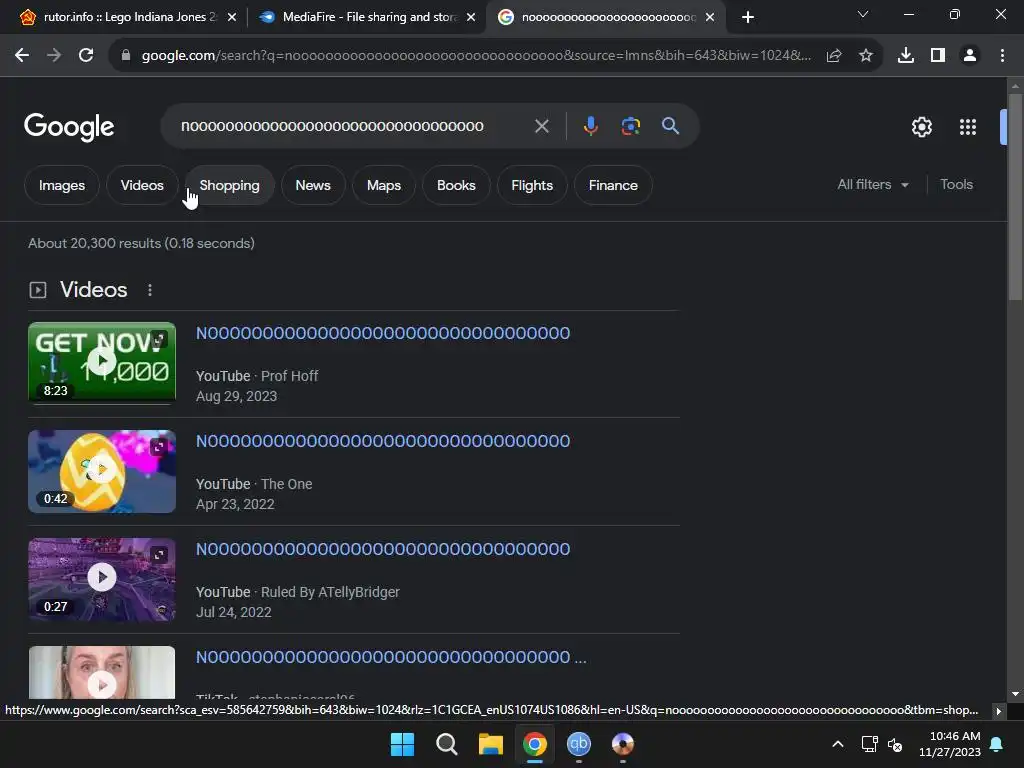
Task: Filter results by Images
Action: (x=61, y=185)
